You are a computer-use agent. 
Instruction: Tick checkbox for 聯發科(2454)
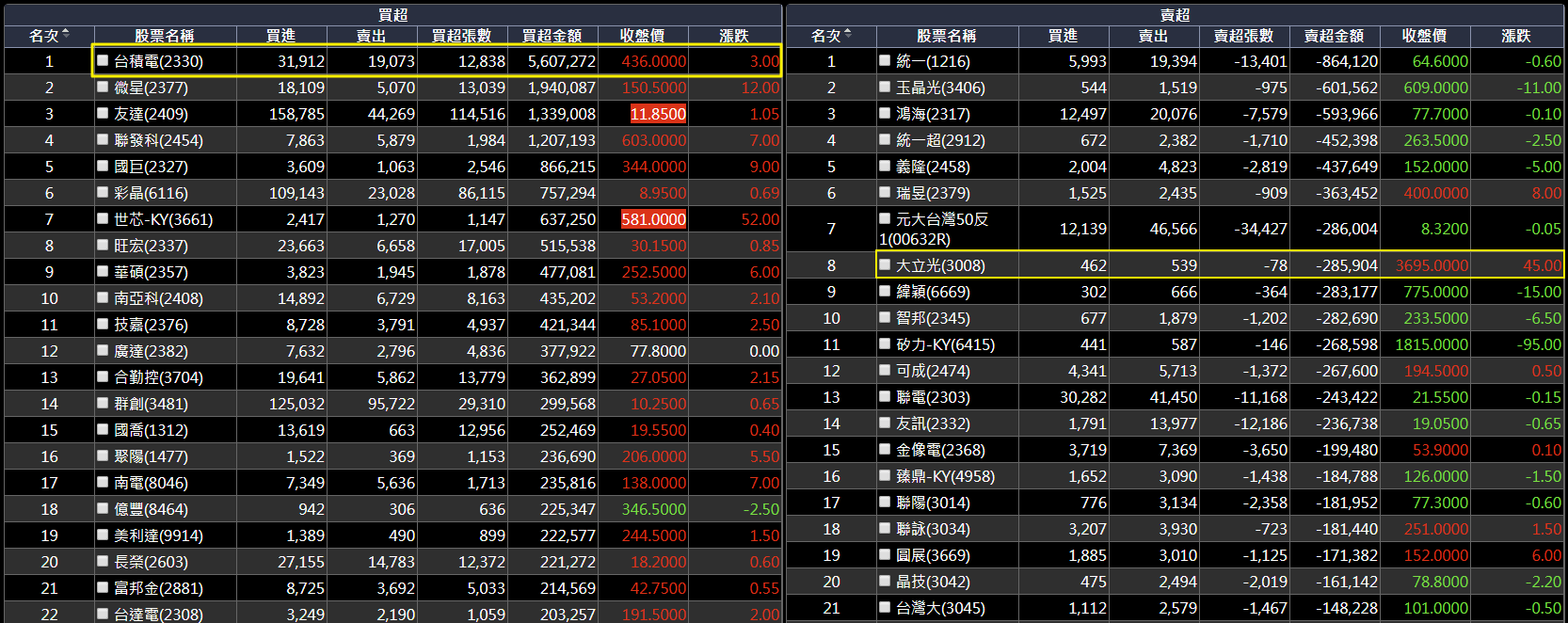click(x=103, y=139)
